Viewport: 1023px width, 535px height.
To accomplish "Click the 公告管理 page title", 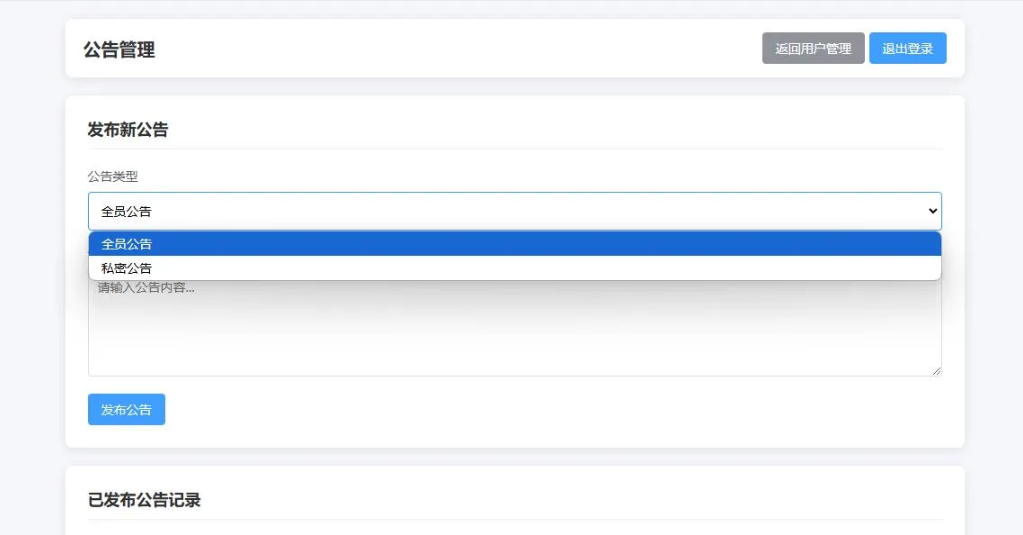I will [x=119, y=50].
